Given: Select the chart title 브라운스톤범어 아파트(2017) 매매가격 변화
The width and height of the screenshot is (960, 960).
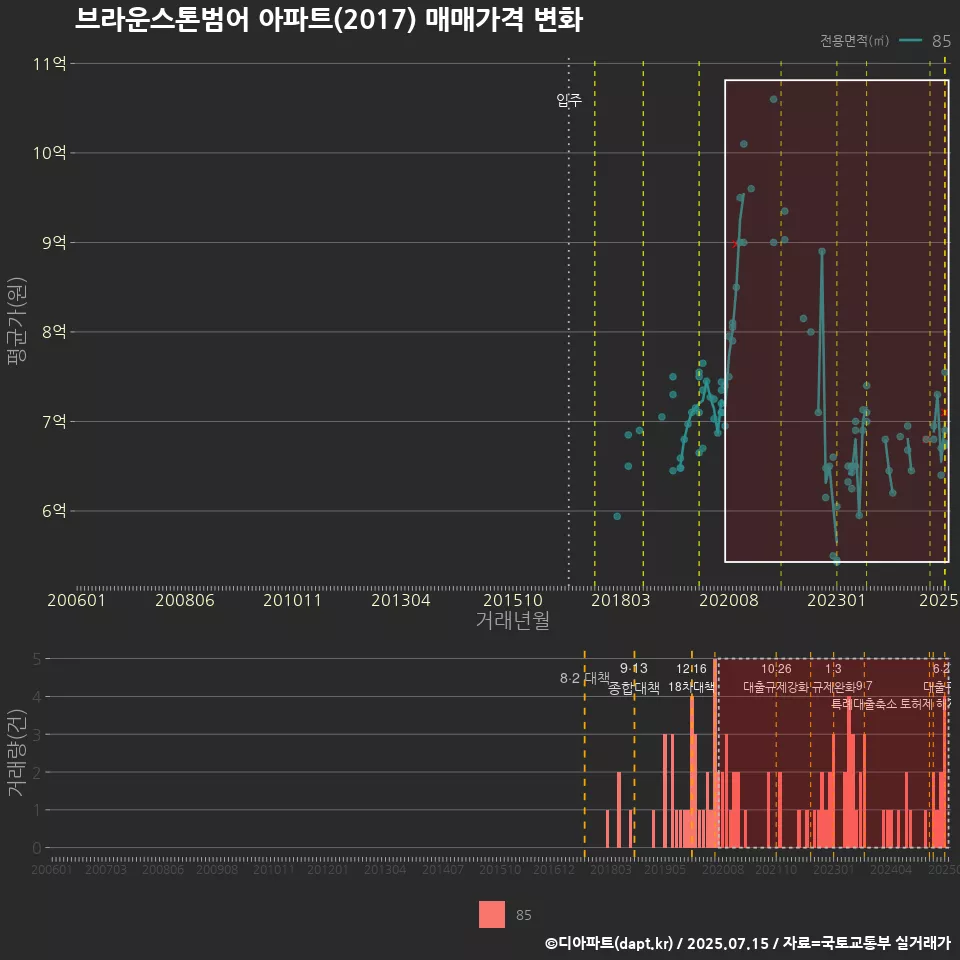Looking at the screenshot, I should coord(329,20).
